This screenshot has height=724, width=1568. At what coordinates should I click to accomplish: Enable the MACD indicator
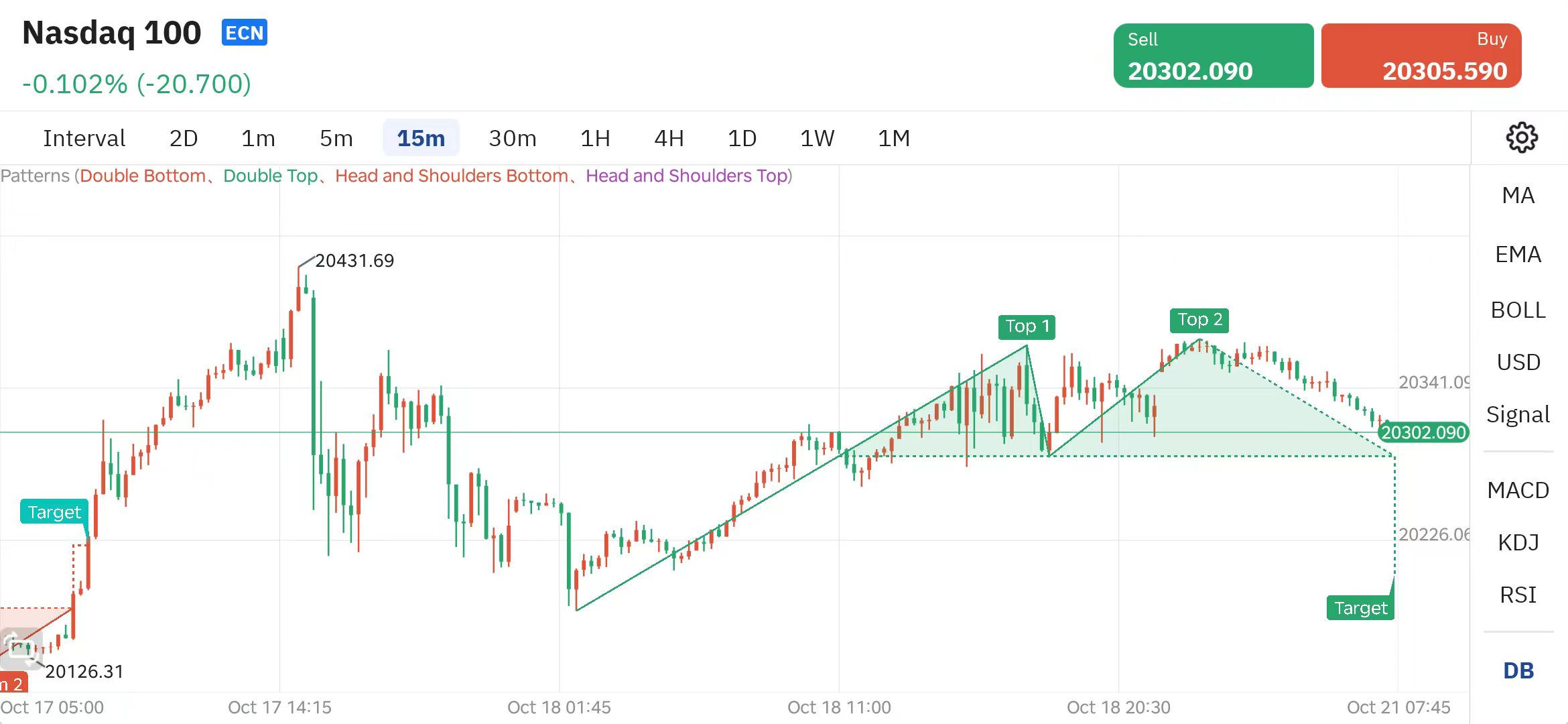tap(1518, 491)
